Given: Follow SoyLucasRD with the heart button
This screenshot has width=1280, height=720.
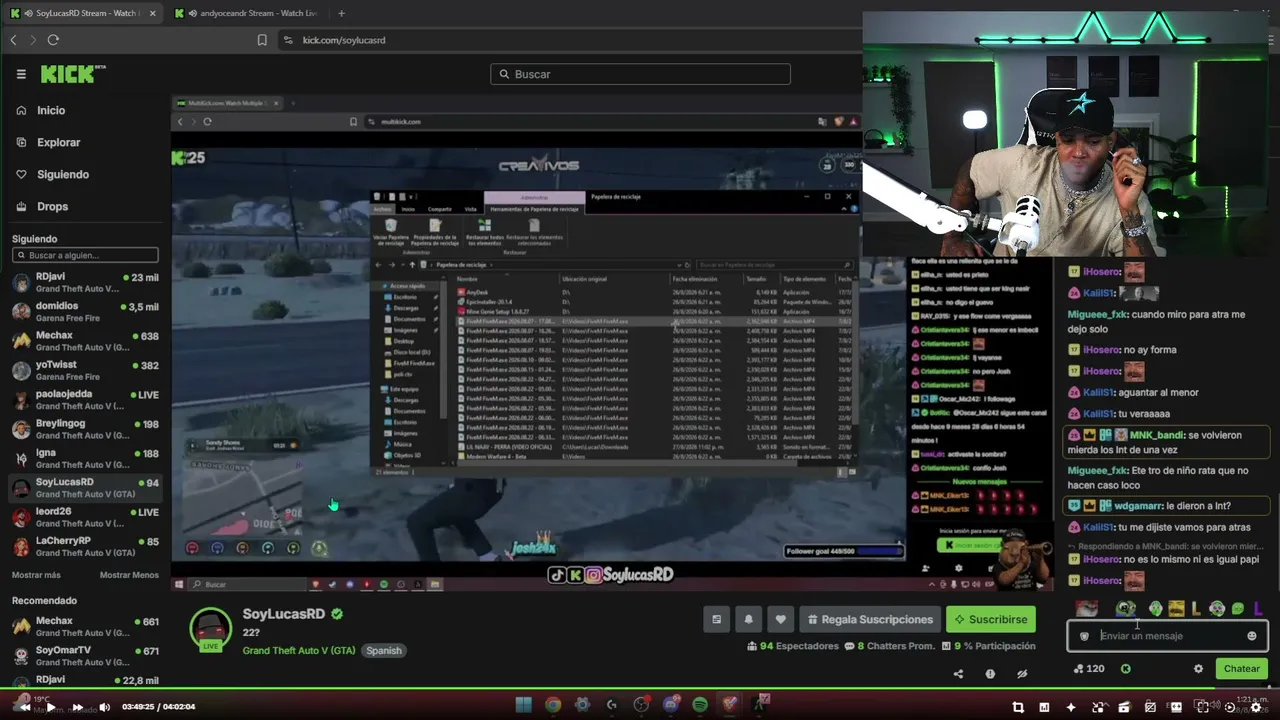Looking at the screenshot, I should [780, 619].
